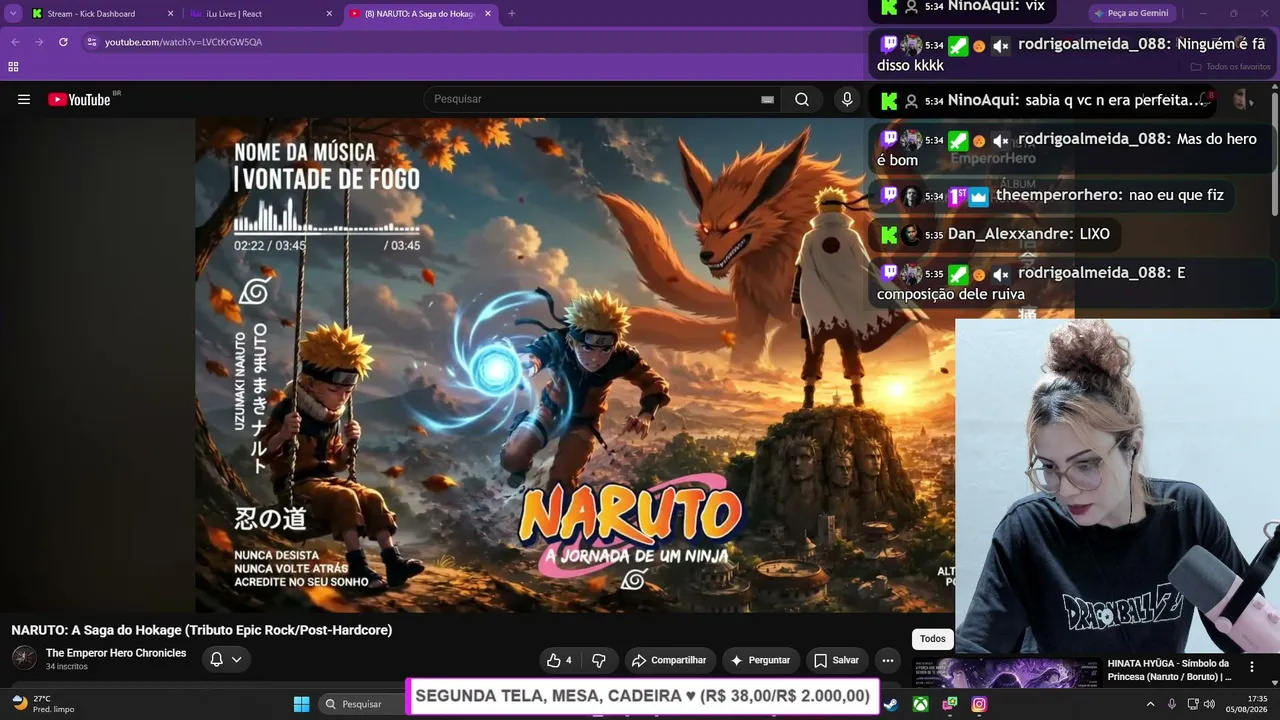
Task: Click the video title NARUTO: A Saga do Hokage
Action: click(201, 630)
